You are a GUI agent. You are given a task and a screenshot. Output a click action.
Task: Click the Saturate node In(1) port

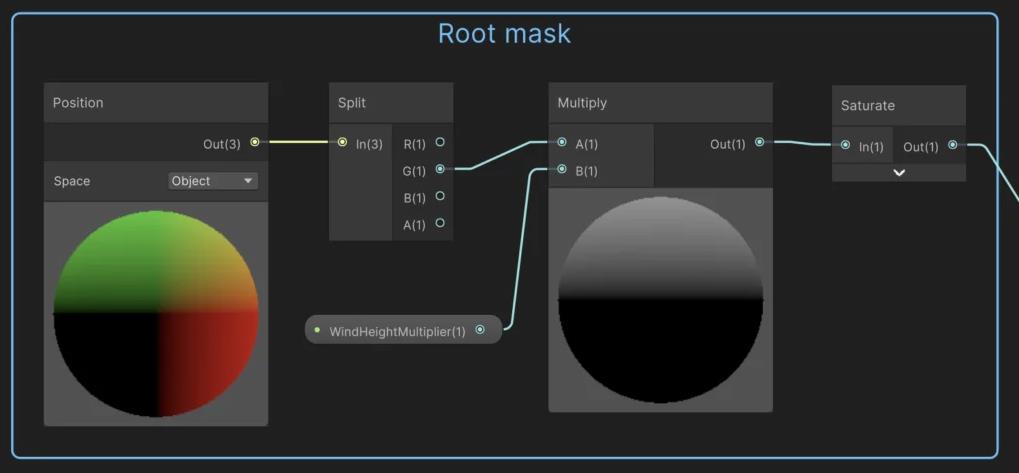click(x=845, y=145)
